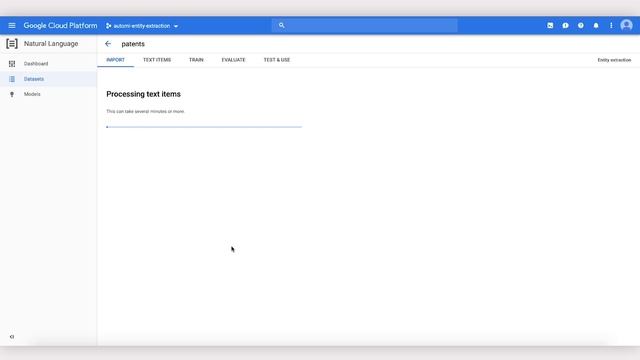Open the hamburger navigation menu
Viewport: 640px width, 360px height.
[x=12, y=26]
